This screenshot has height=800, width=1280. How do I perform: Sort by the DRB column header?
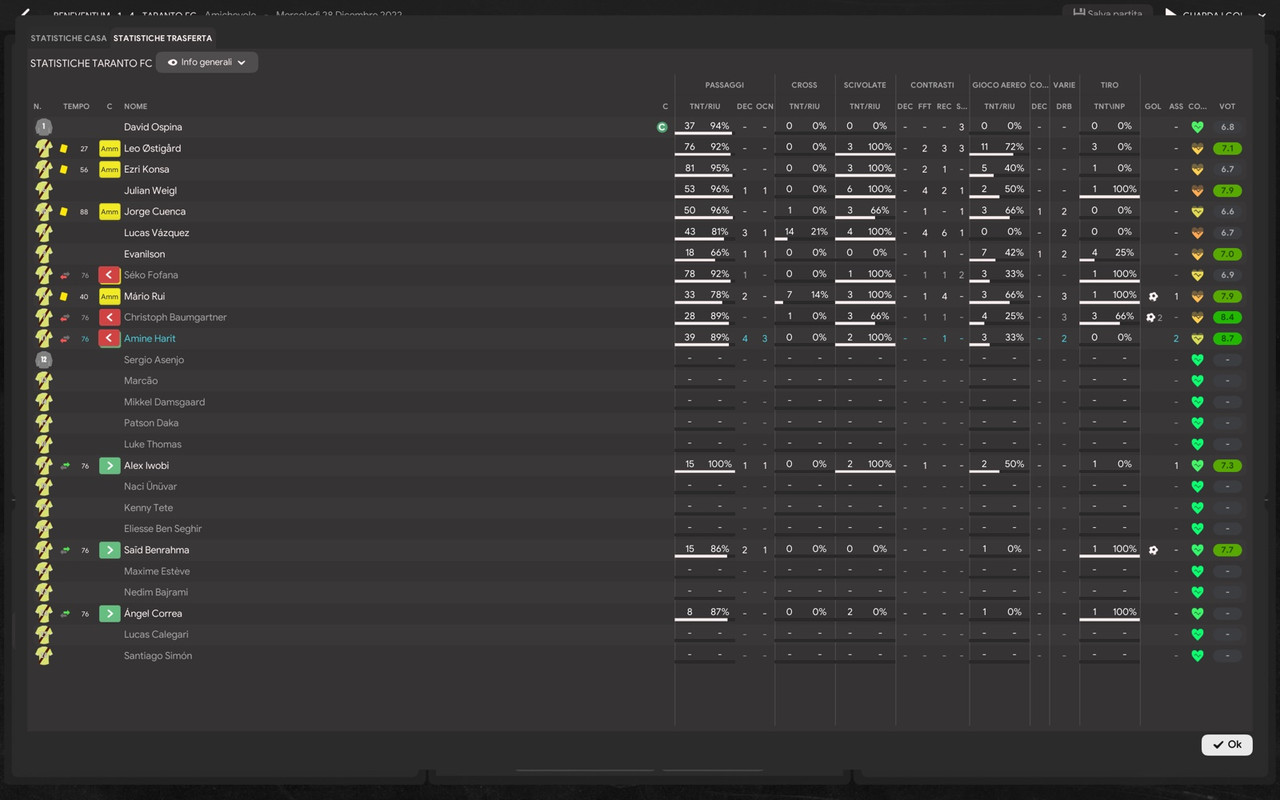[x=1064, y=106]
